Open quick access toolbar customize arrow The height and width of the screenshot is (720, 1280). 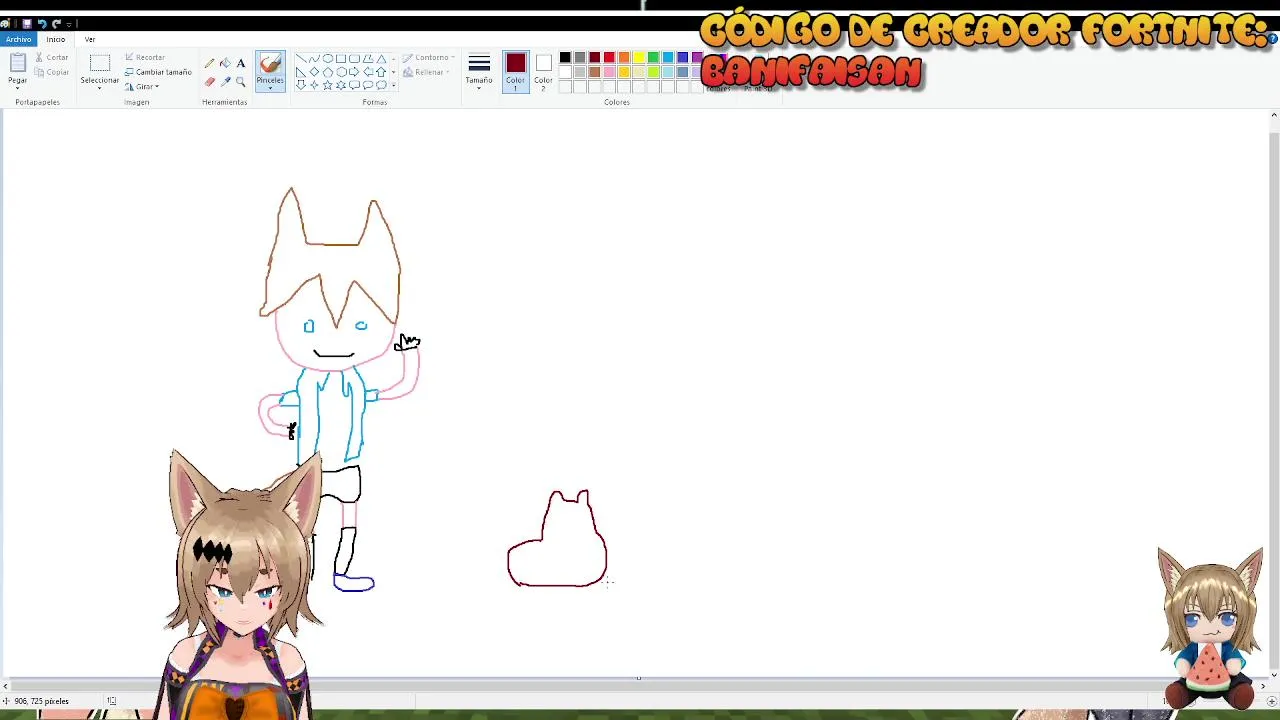[x=69, y=24]
